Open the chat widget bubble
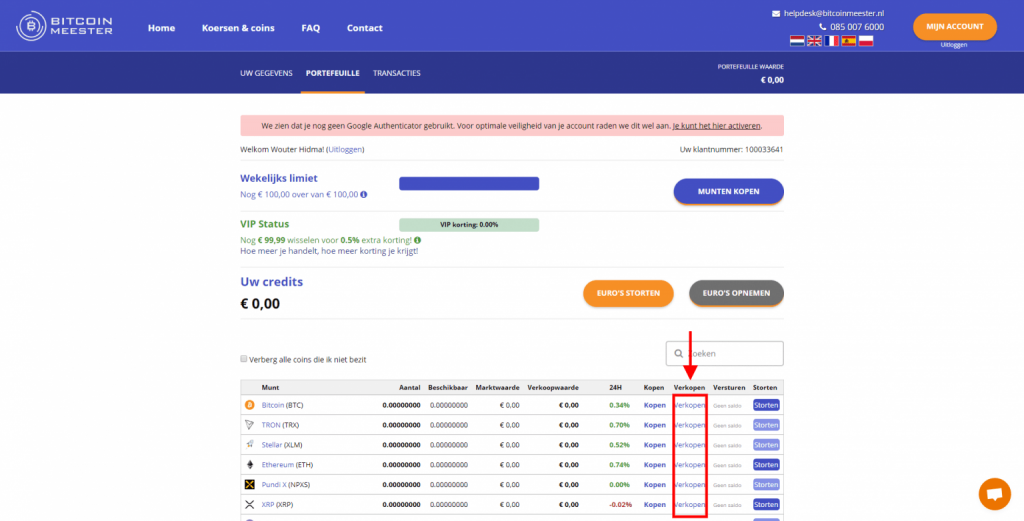This screenshot has width=1024, height=521. 995,494
